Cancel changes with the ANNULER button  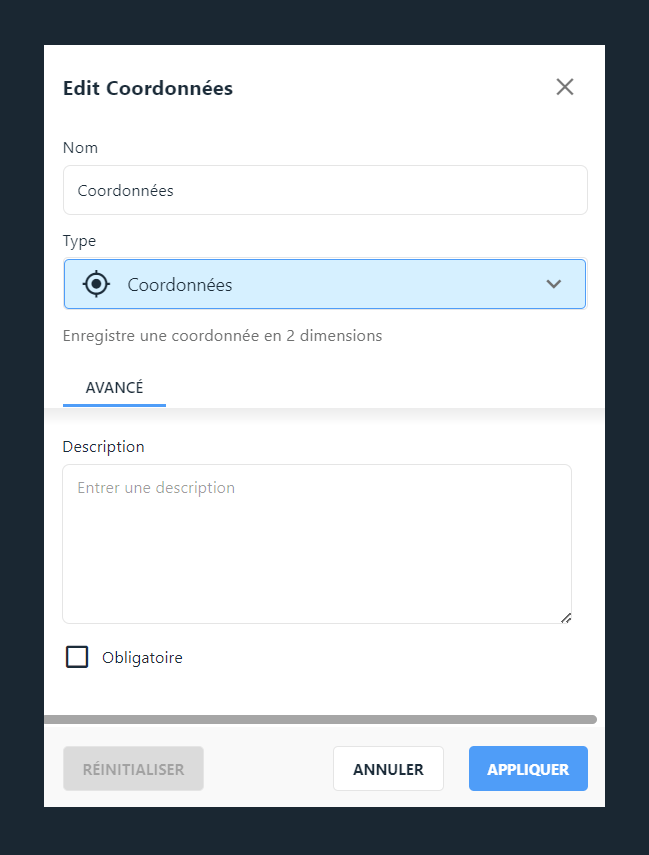coord(388,769)
